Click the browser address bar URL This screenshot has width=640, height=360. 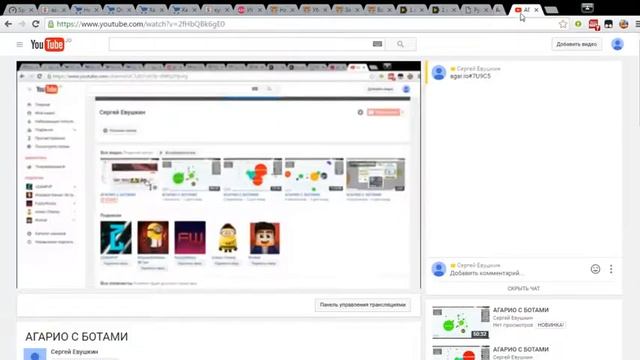(141, 24)
